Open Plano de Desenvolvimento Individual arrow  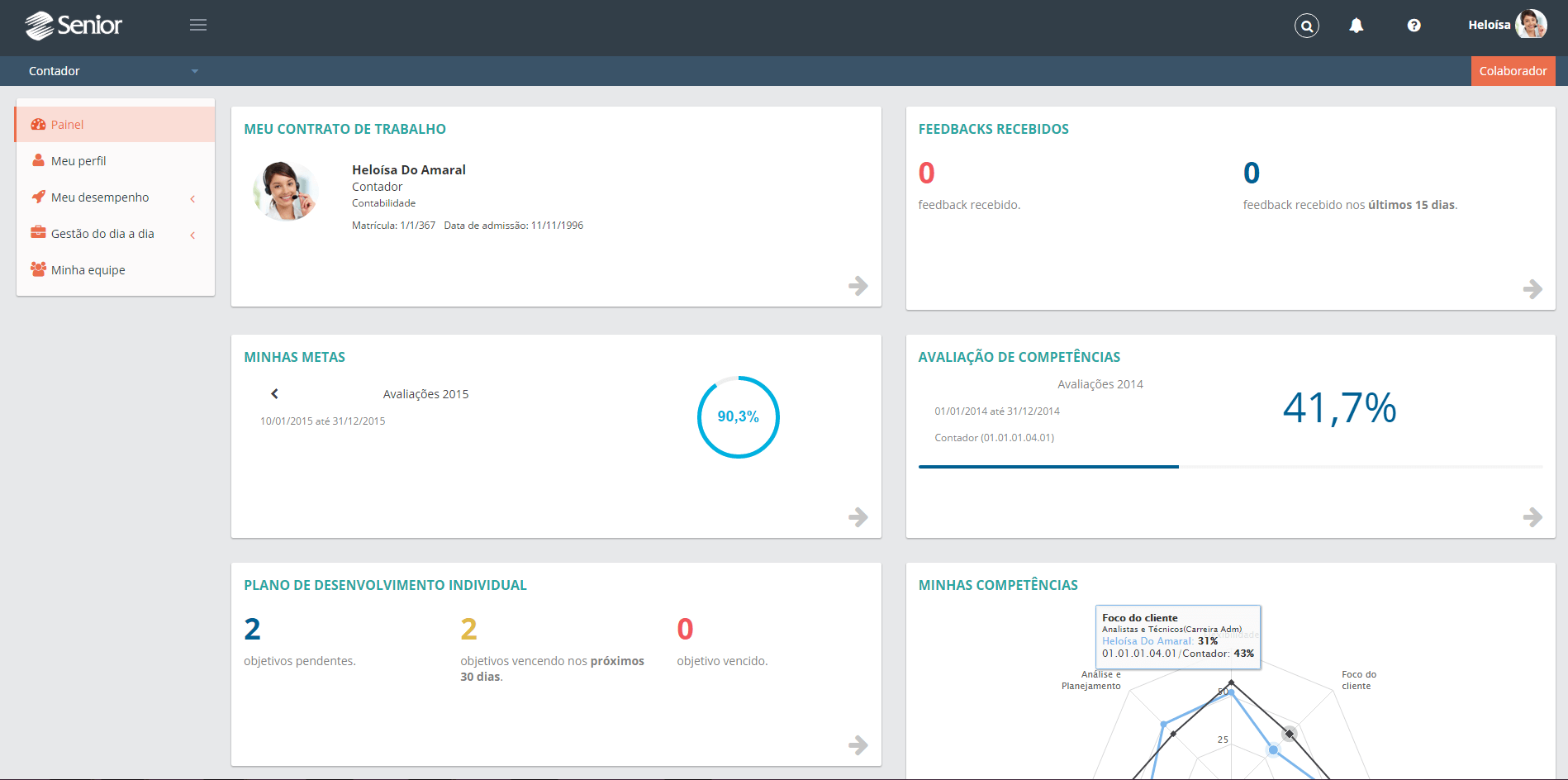pyautogui.click(x=858, y=745)
